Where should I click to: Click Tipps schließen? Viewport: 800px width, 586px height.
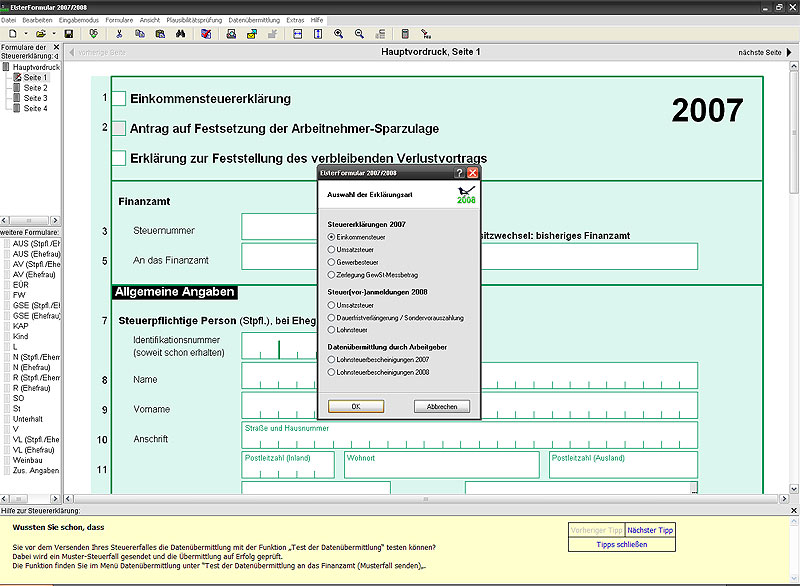[621, 544]
